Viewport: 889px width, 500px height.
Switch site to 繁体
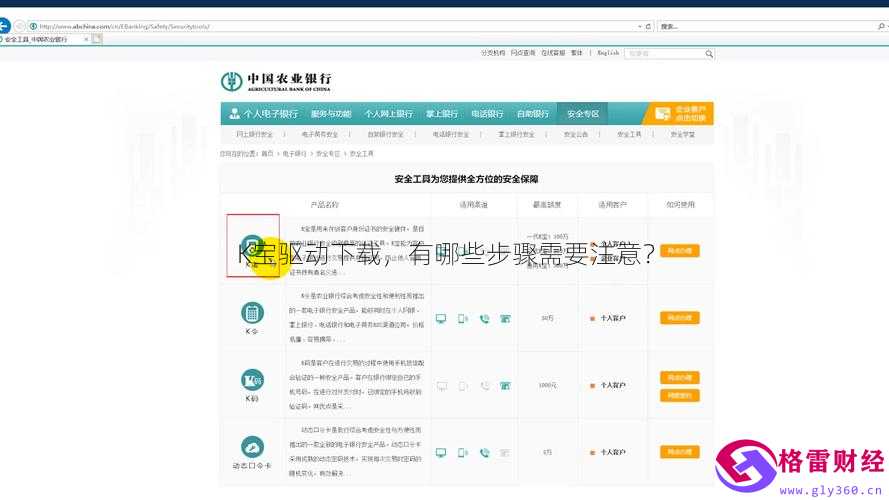coord(577,53)
